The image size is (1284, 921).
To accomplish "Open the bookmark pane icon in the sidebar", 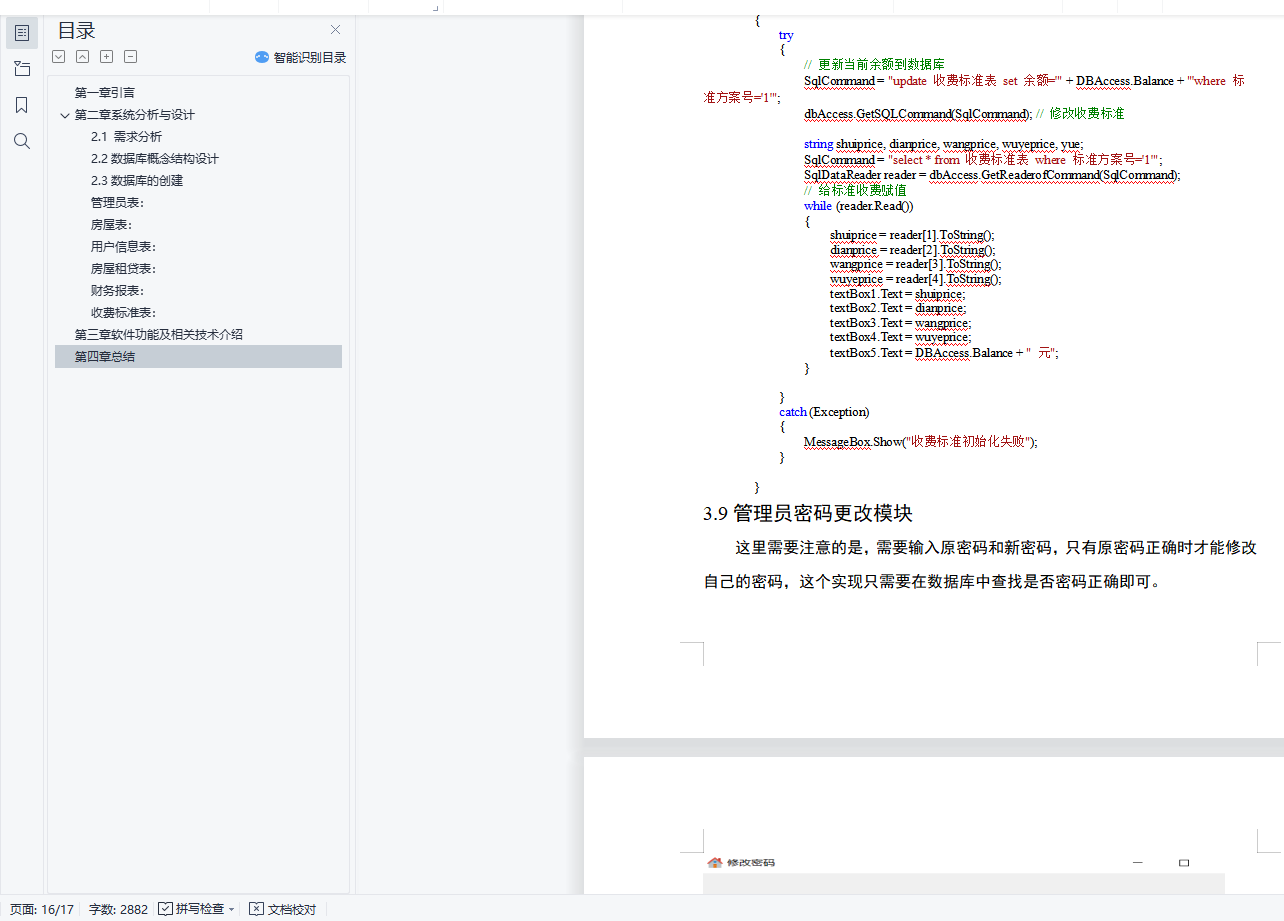I will click(22, 105).
